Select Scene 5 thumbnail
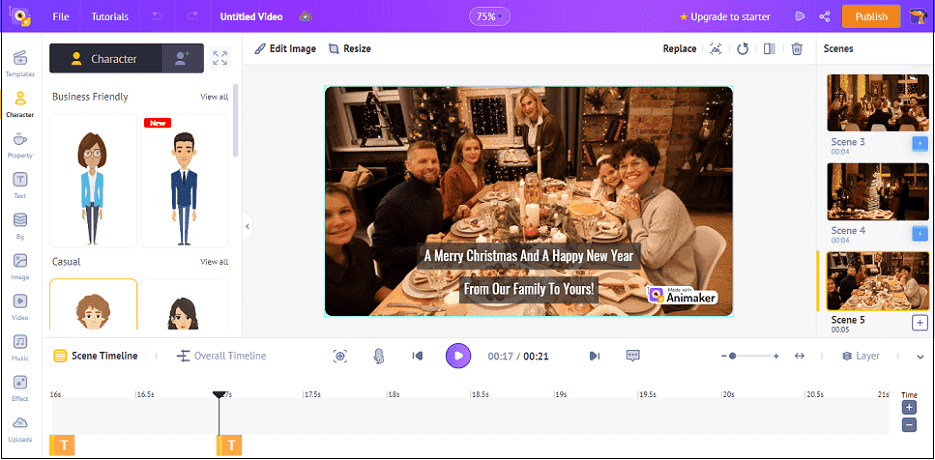935x460 pixels. click(878, 281)
